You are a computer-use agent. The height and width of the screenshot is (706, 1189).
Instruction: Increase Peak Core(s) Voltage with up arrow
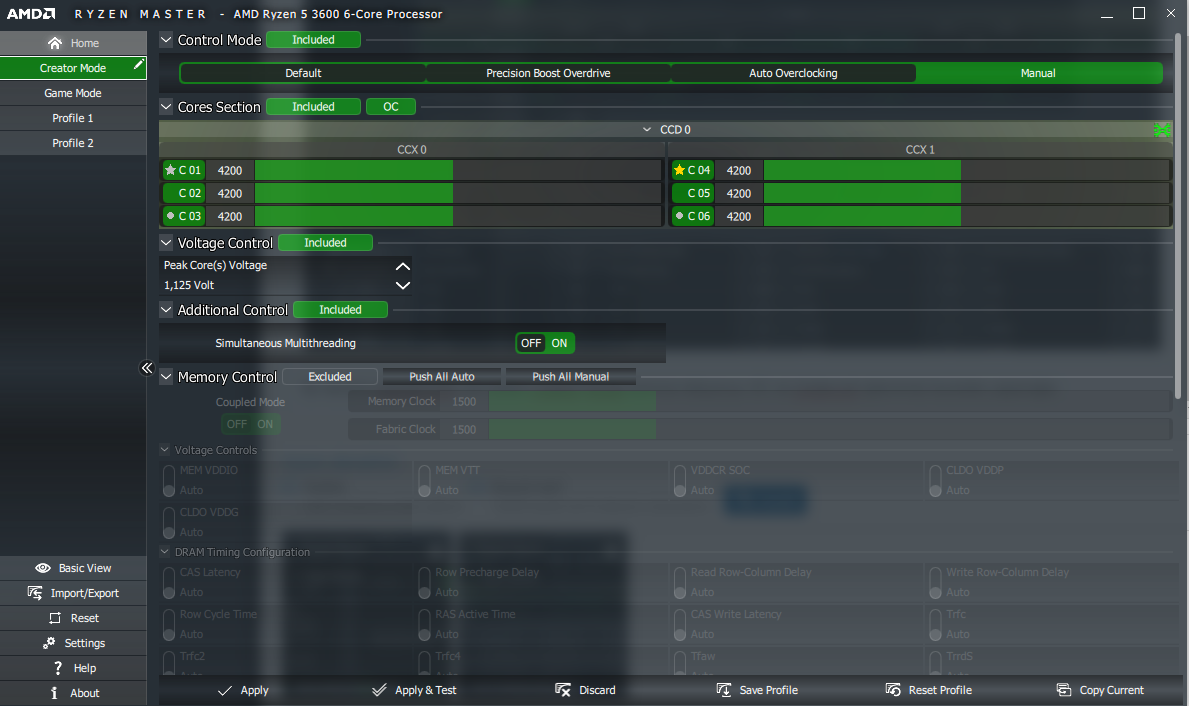tap(403, 266)
